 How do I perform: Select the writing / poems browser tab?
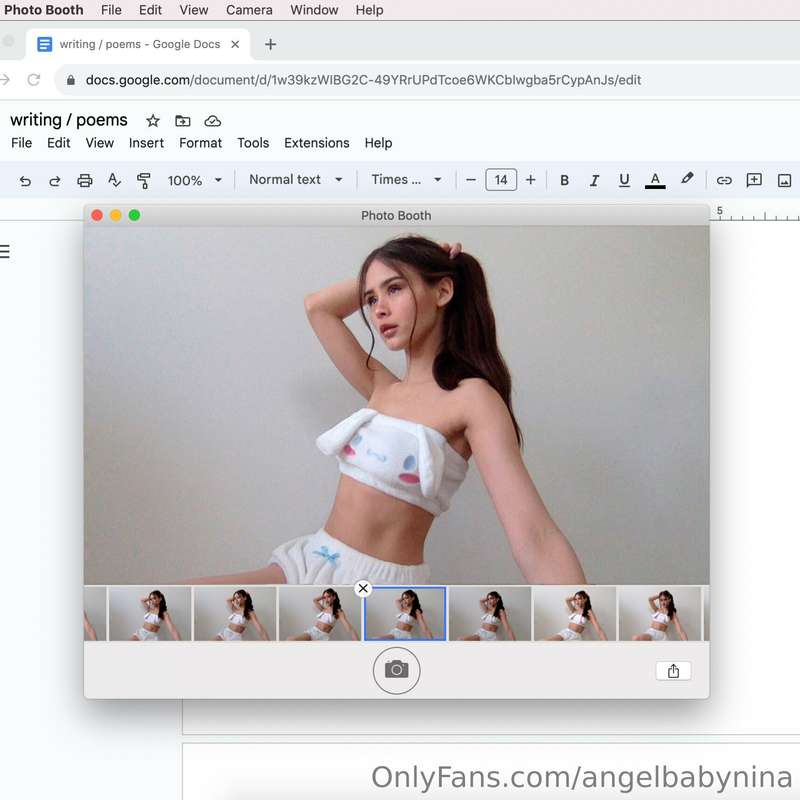tap(138, 44)
